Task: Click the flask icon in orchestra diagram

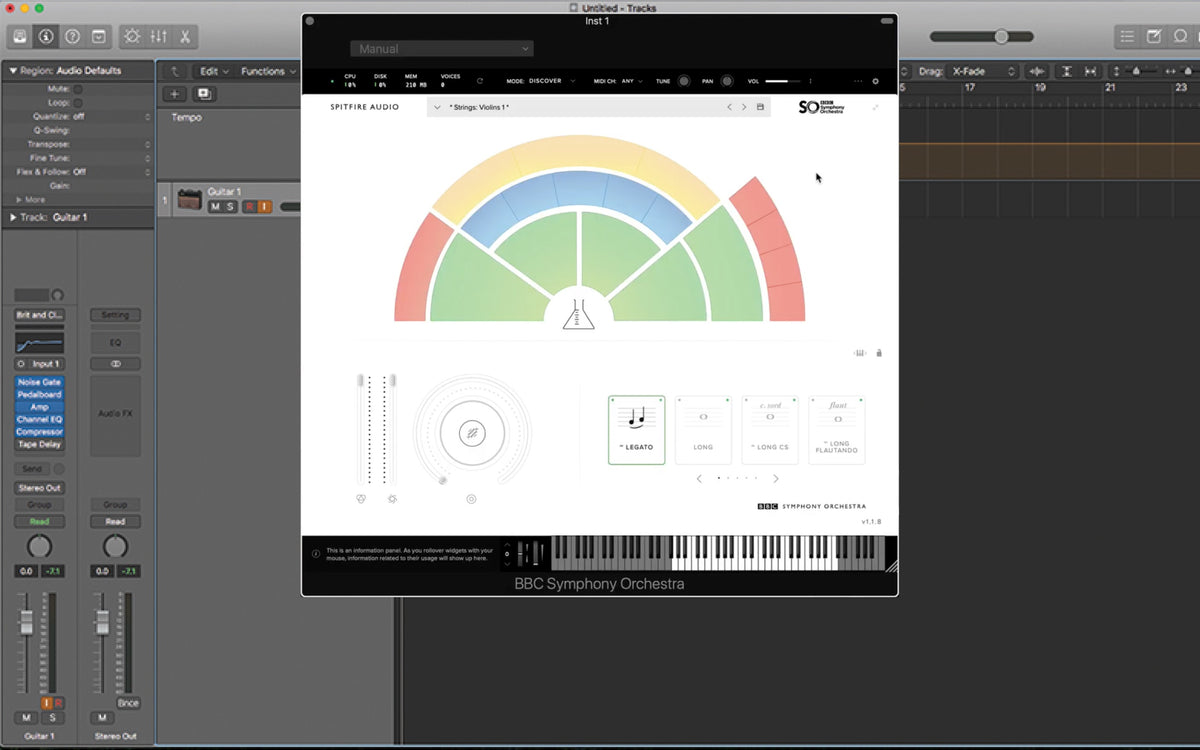Action: pos(578,314)
